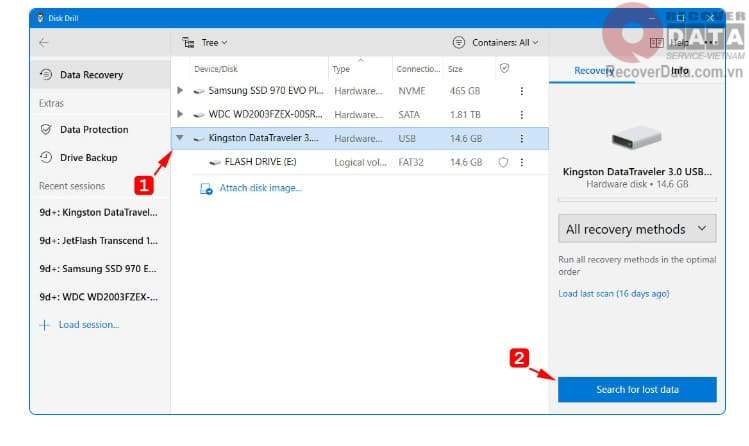Image resolution: width=749 pixels, height=446 pixels.
Task: Open the All recovery methods dropdown
Action: [637, 229]
